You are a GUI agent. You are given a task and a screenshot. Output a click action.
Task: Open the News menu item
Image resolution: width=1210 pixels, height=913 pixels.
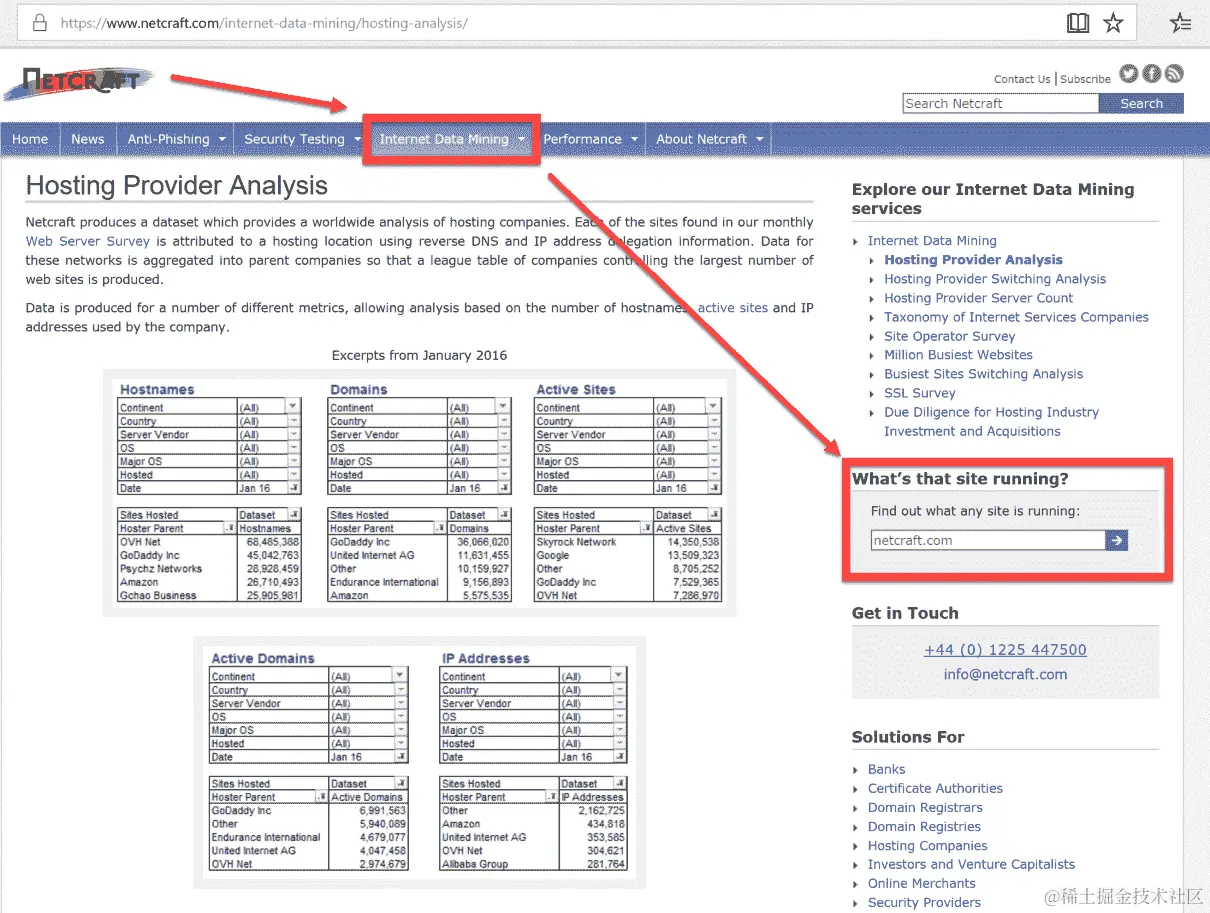click(88, 139)
